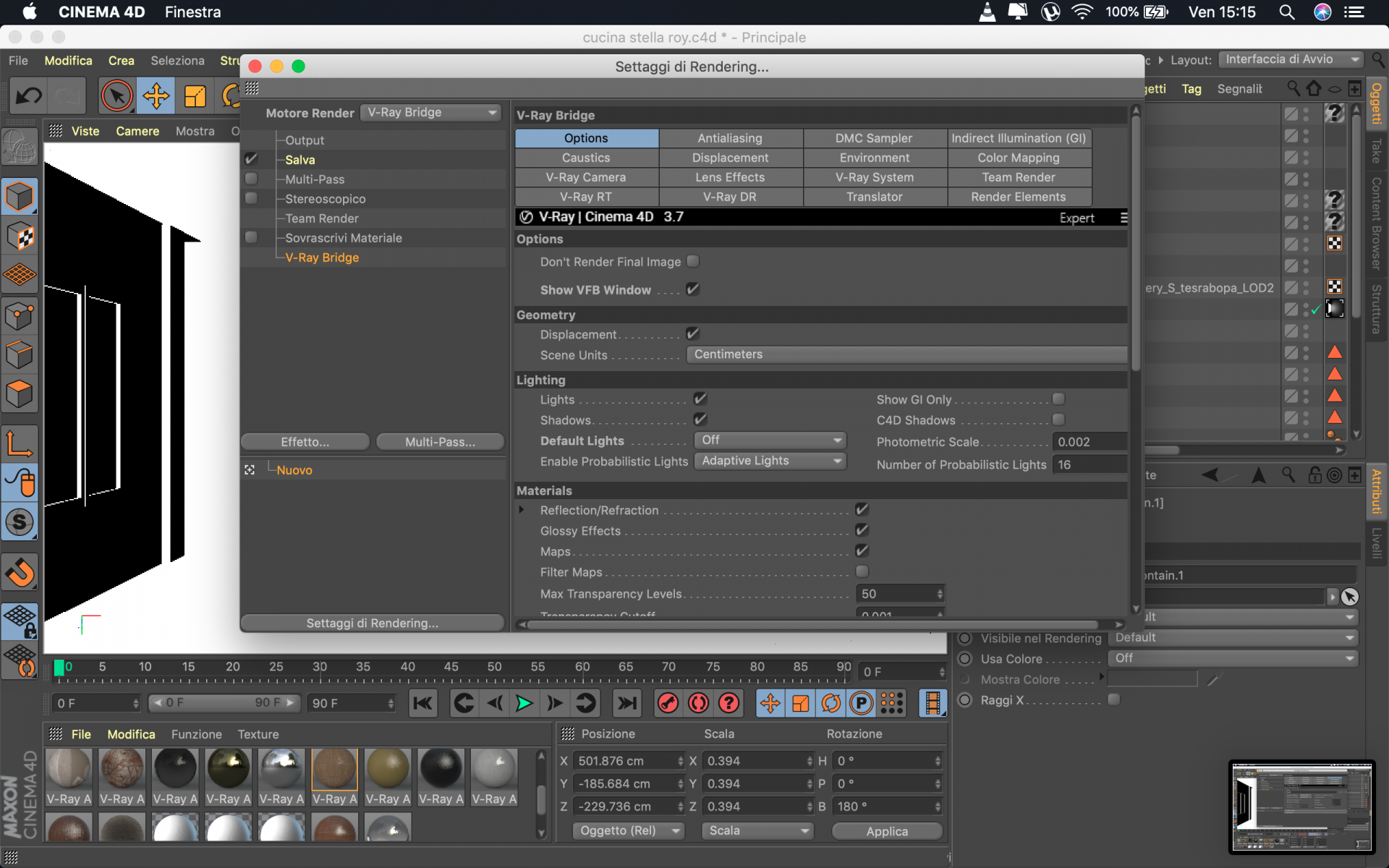Click Effetto button in render settings
1389x868 pixels.
(305, 441)
